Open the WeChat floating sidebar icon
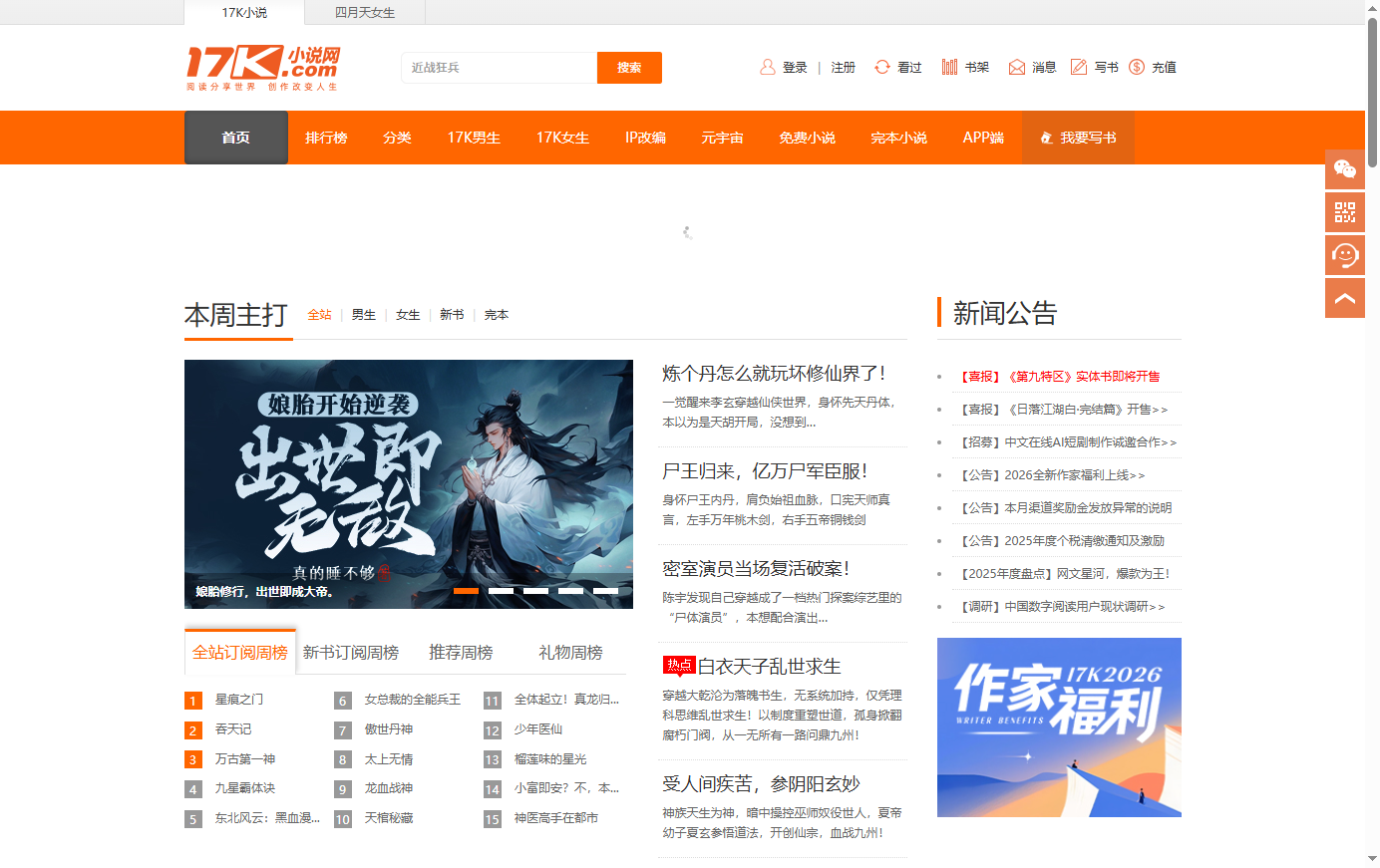This screenshot has width=1380, height=868. tap(1345, 169)
